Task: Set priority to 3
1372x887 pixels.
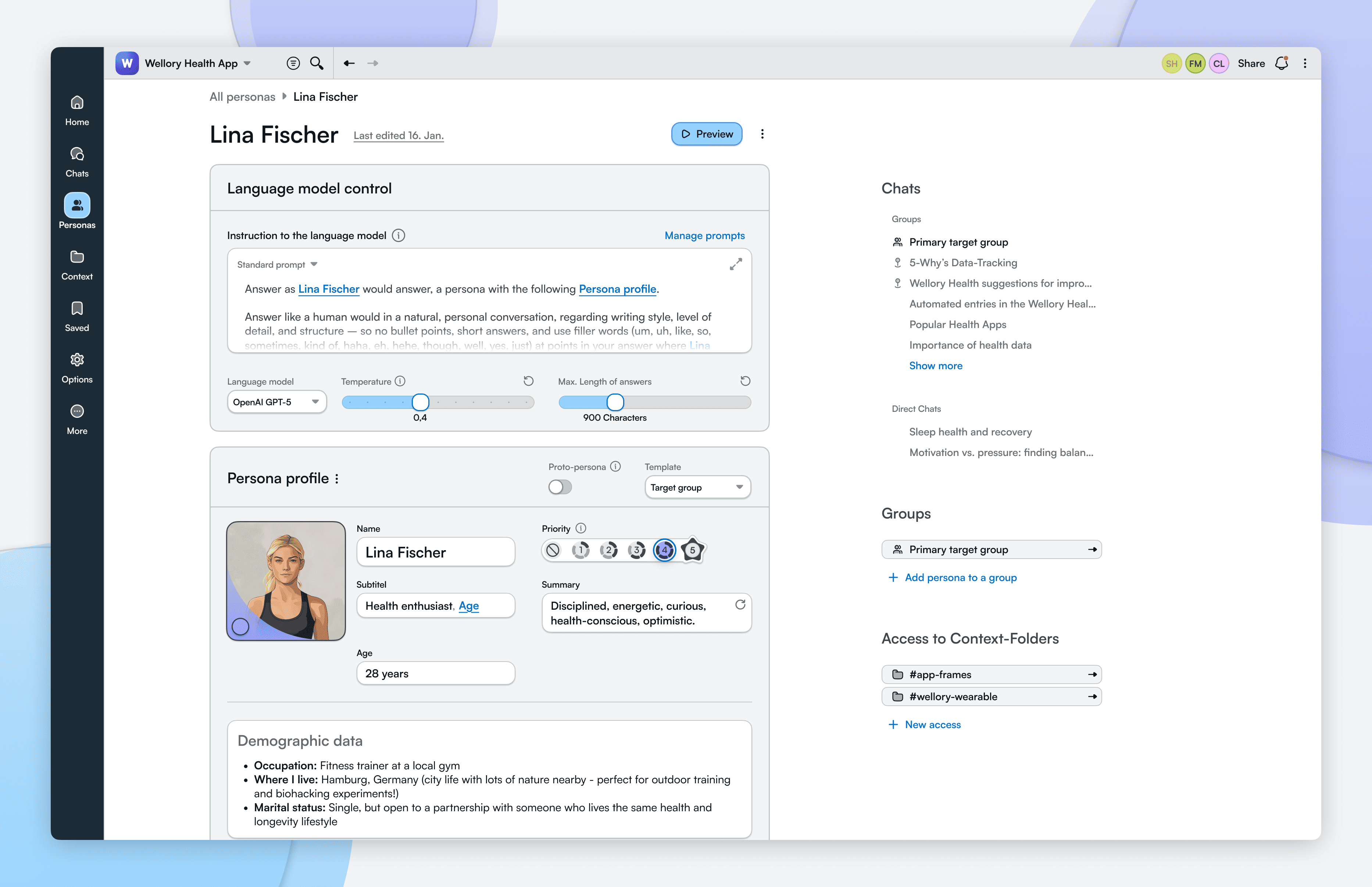Action: click(x=637, y=551)
